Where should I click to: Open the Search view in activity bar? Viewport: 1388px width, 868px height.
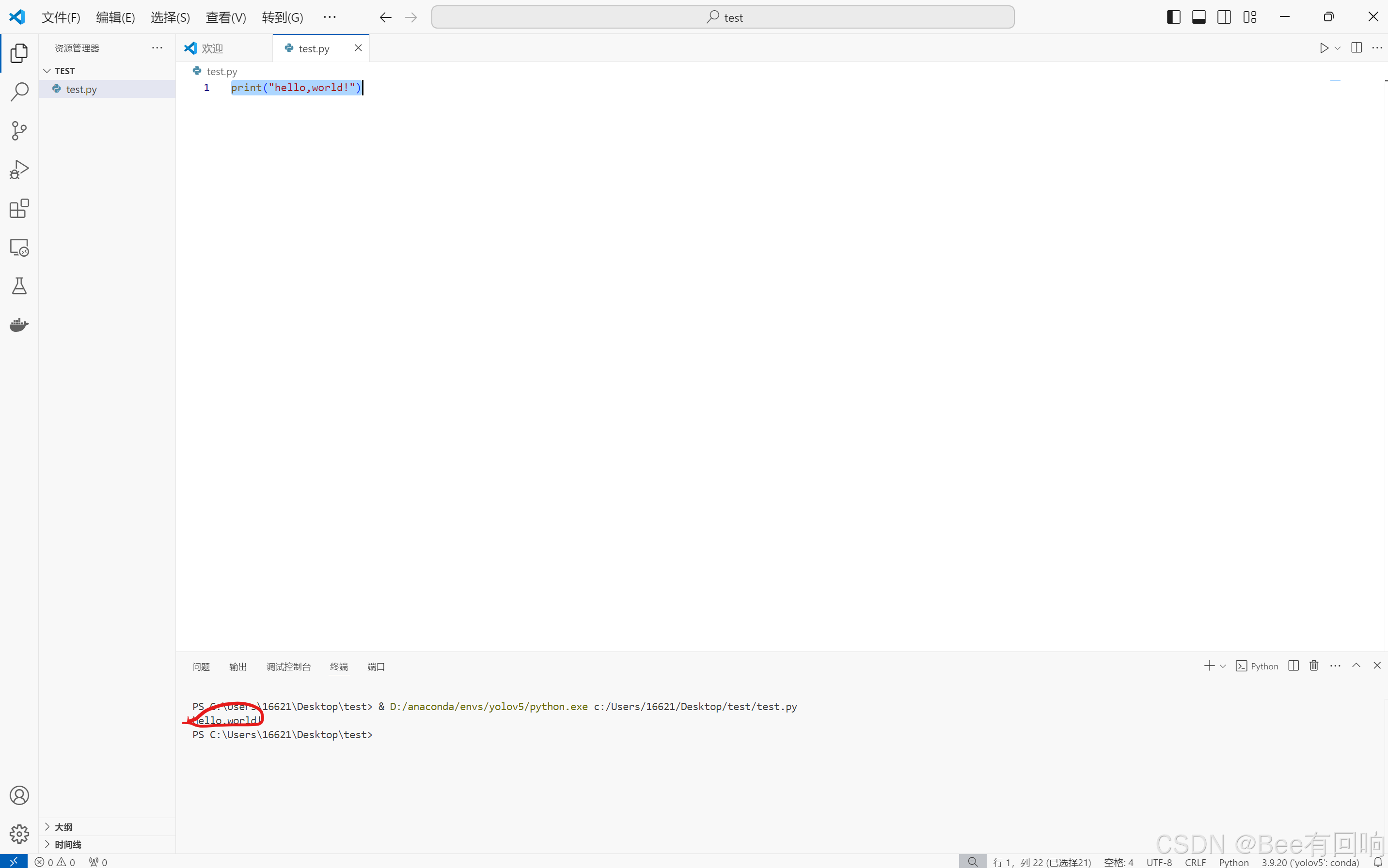coord(19,92)
